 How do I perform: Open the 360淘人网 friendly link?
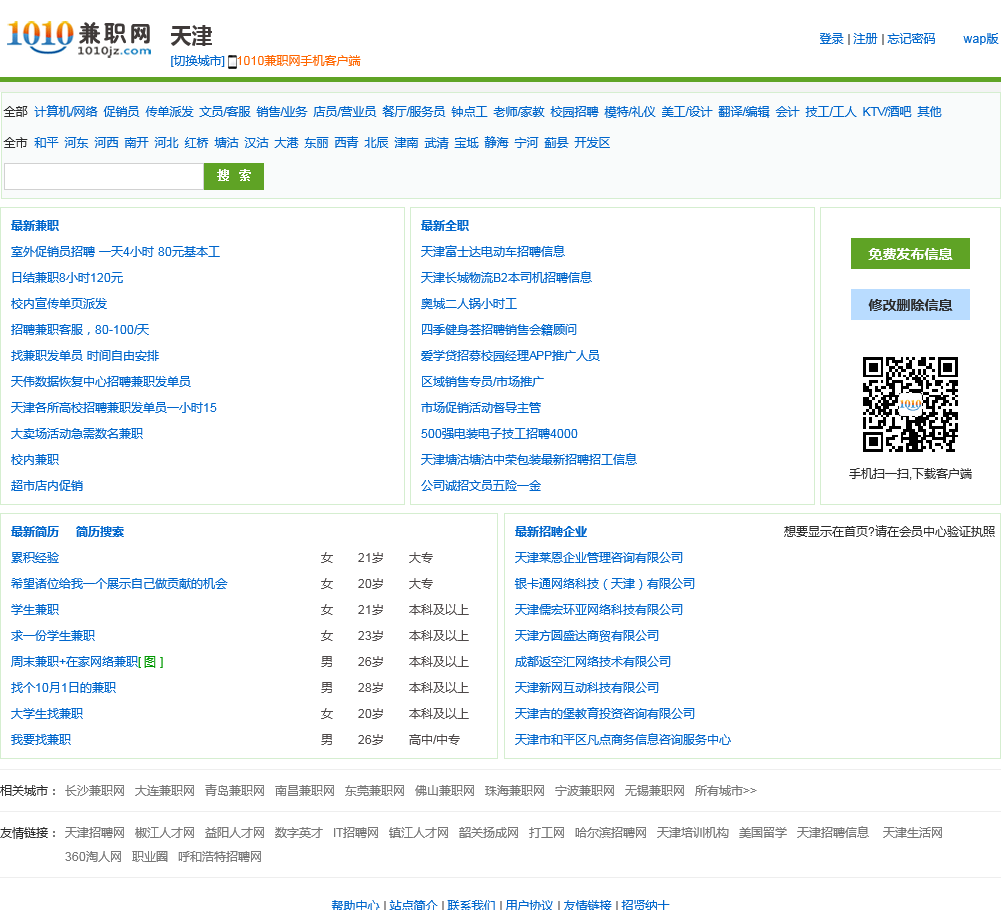click(x=93, y=857)
